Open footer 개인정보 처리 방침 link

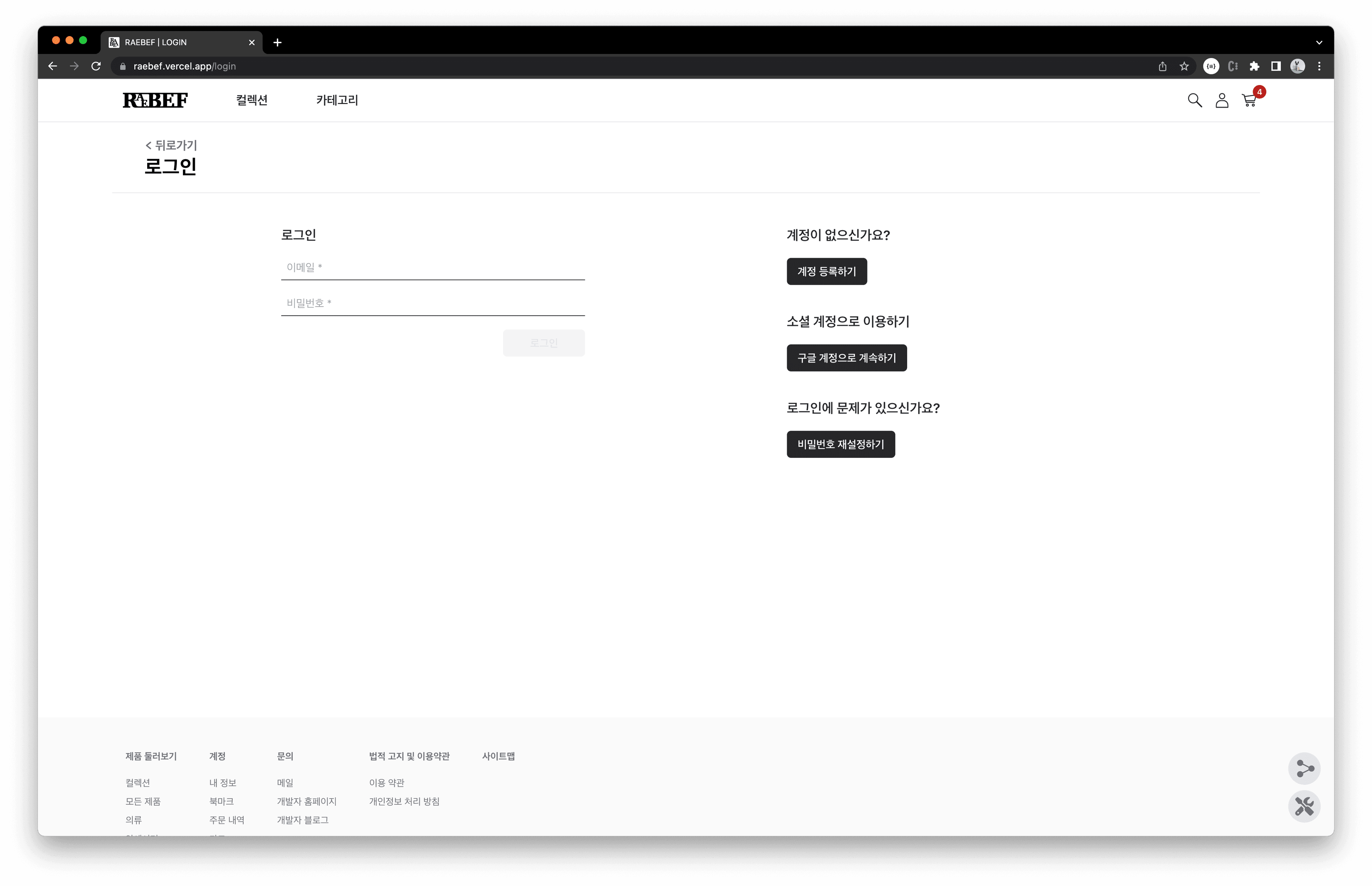[x=404, y=801]
